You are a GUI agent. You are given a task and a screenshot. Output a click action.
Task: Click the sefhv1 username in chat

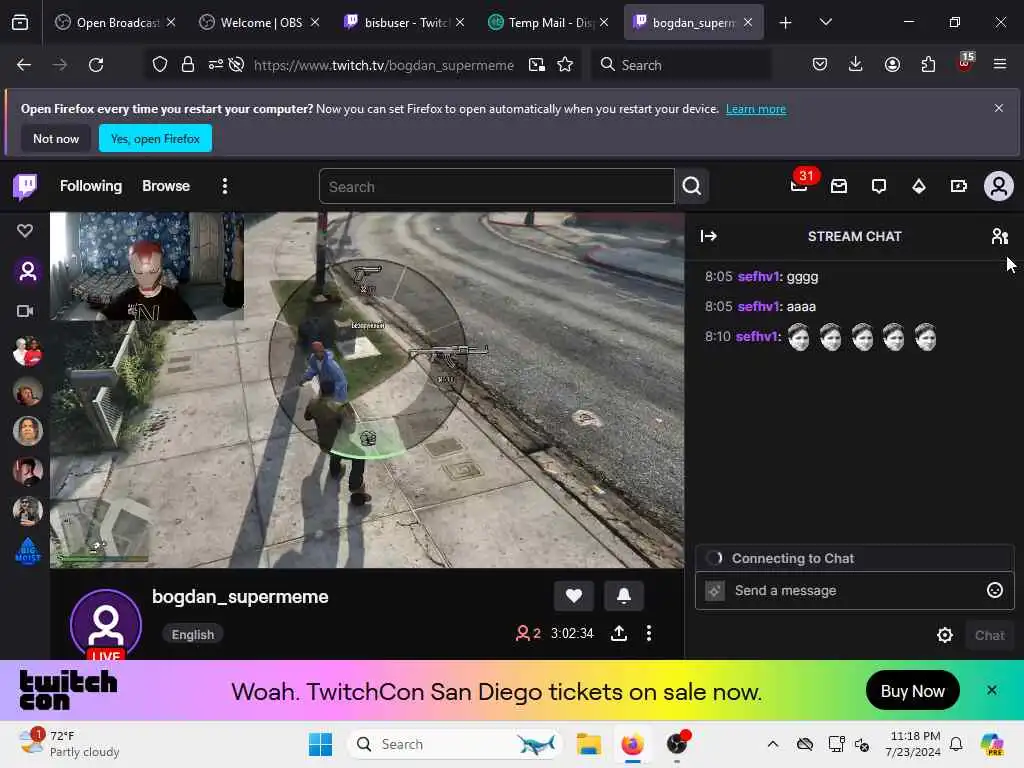coord(758,277)
